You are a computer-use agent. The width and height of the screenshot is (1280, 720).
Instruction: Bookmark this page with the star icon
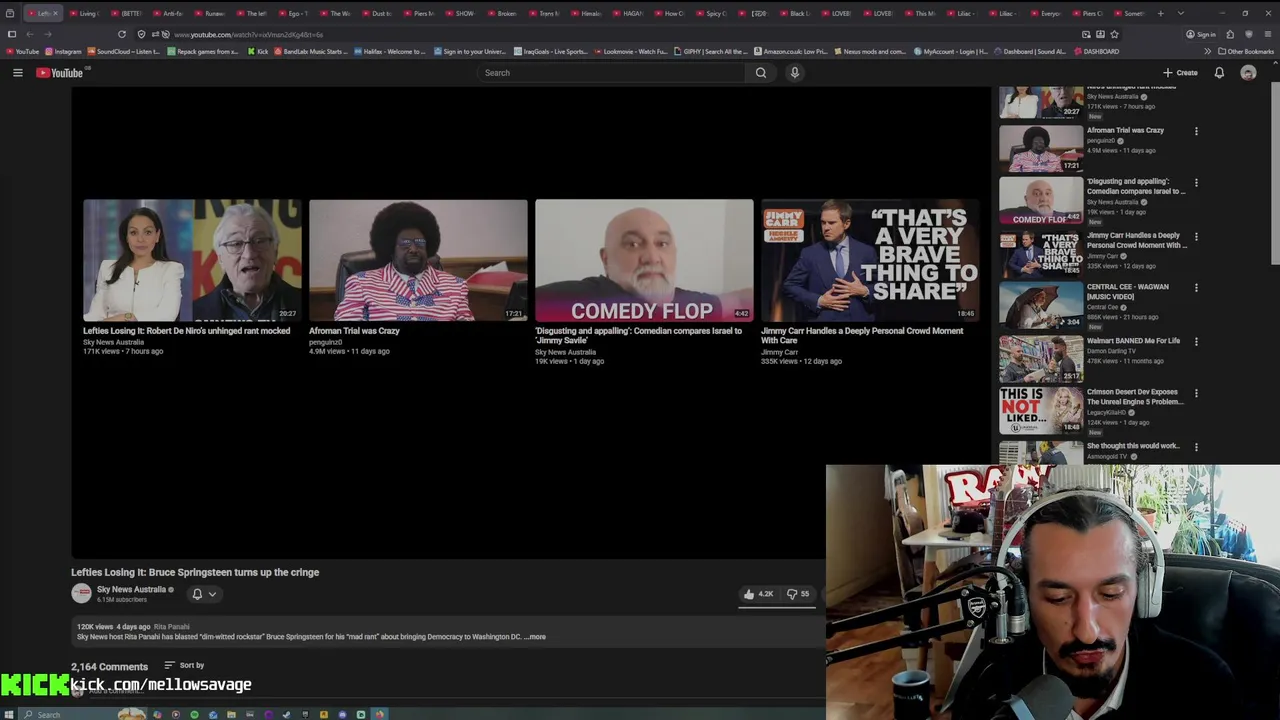click(1114, 34)
